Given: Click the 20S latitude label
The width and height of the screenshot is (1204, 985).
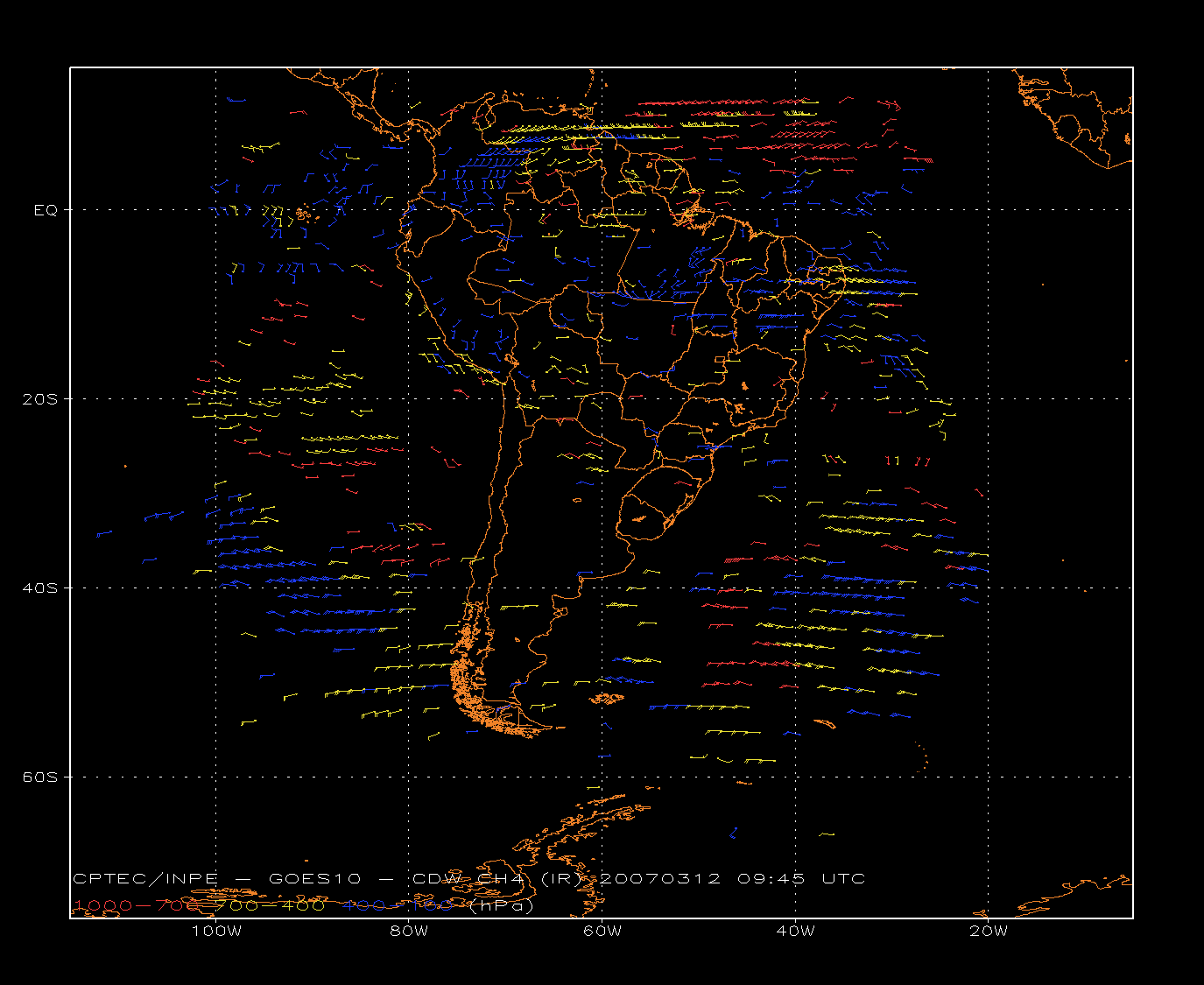Looking at the screenshot, I should (x=39, y=399).
